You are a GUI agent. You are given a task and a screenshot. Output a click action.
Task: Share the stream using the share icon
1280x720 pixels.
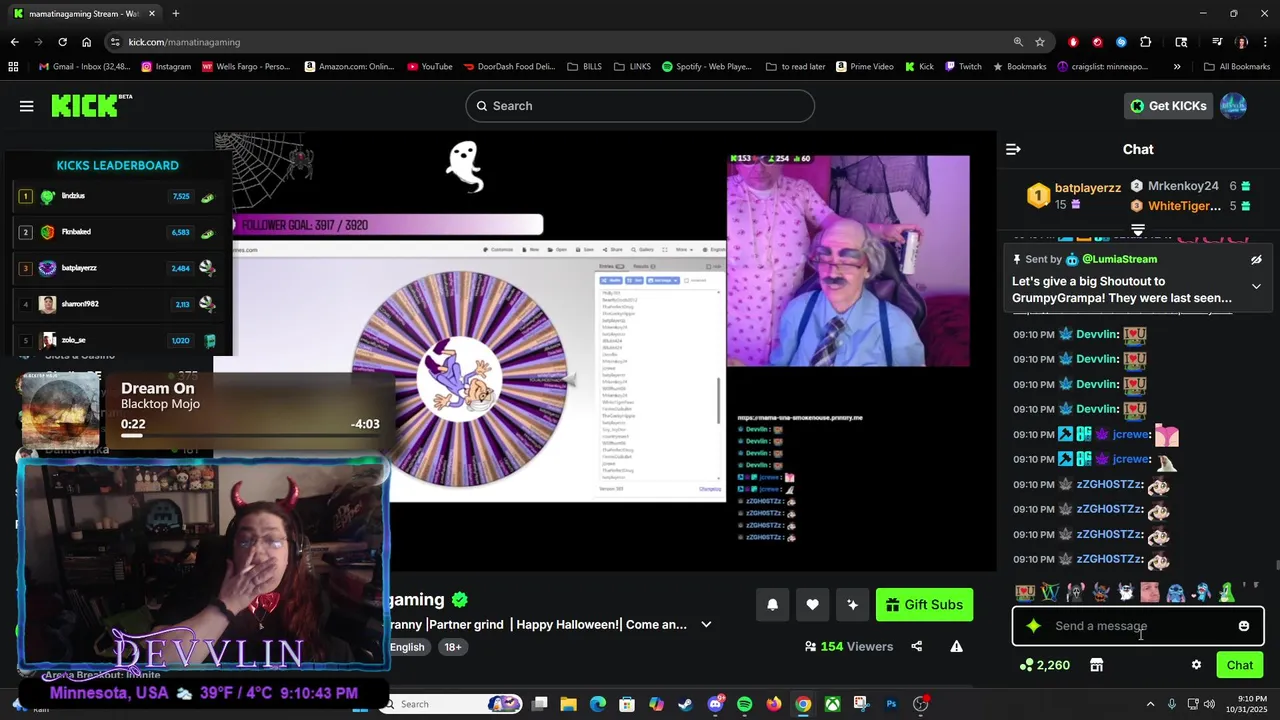pos(917,646)
